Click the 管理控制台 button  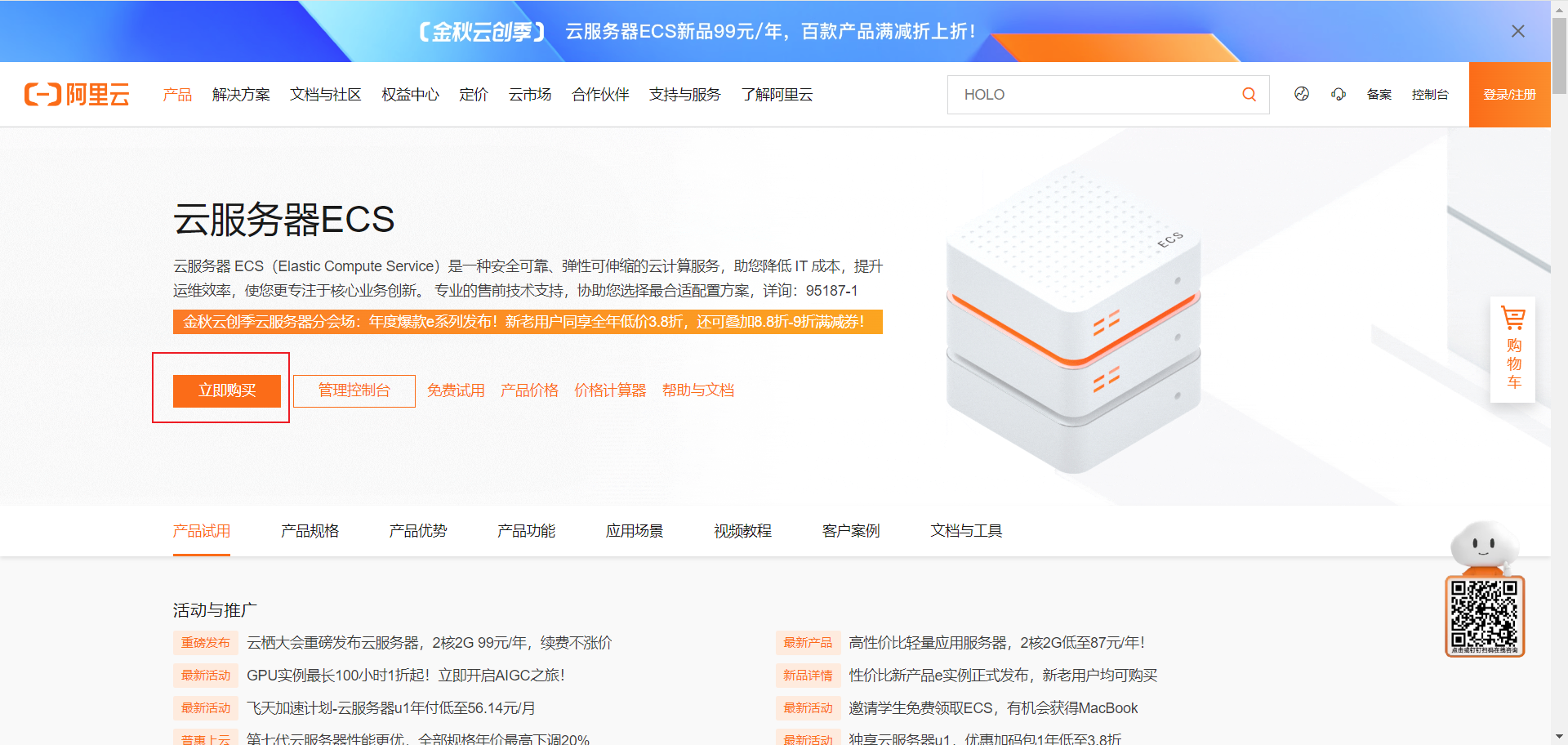pyautogui.click(x=354, y=390)
